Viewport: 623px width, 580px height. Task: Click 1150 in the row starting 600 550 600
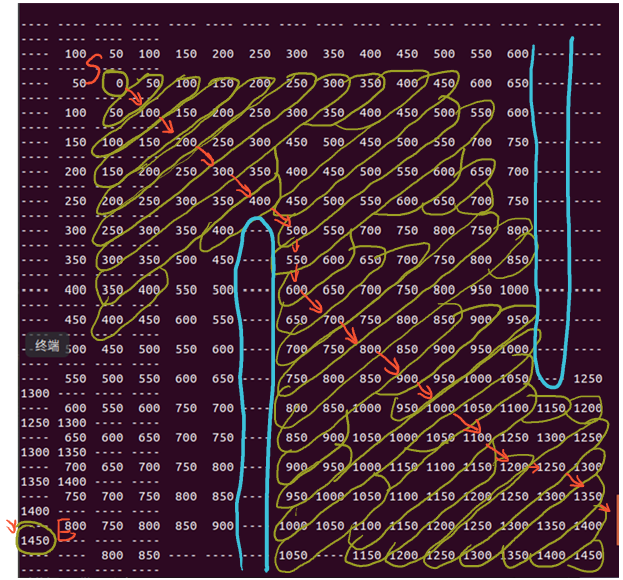coord(551,408)
